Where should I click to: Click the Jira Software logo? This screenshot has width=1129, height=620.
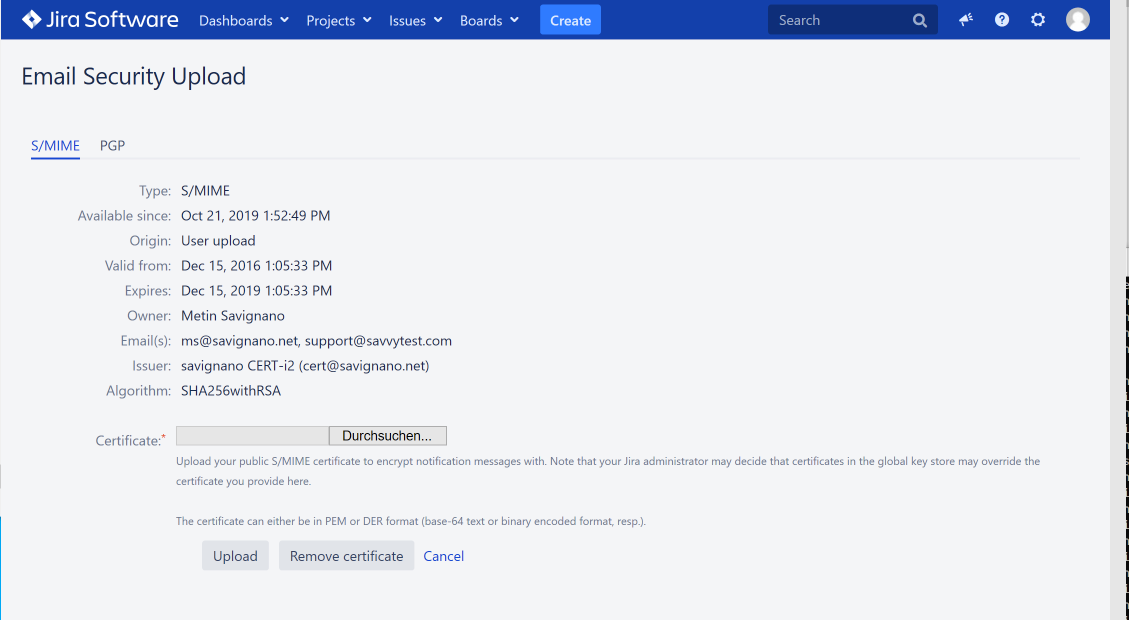click(100, 20)
